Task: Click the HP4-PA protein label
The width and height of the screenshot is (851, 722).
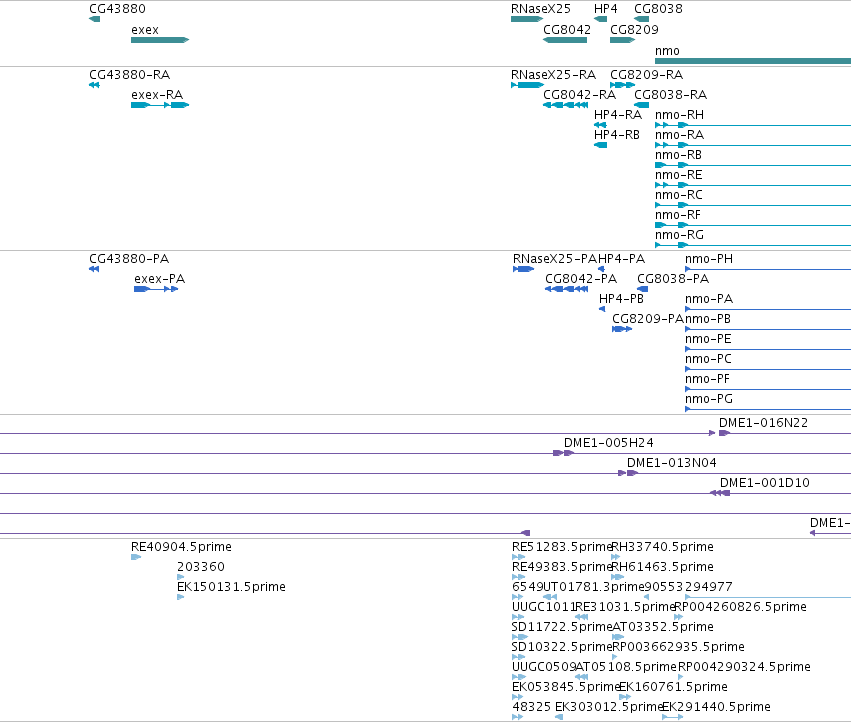Action: coord(621,259)
